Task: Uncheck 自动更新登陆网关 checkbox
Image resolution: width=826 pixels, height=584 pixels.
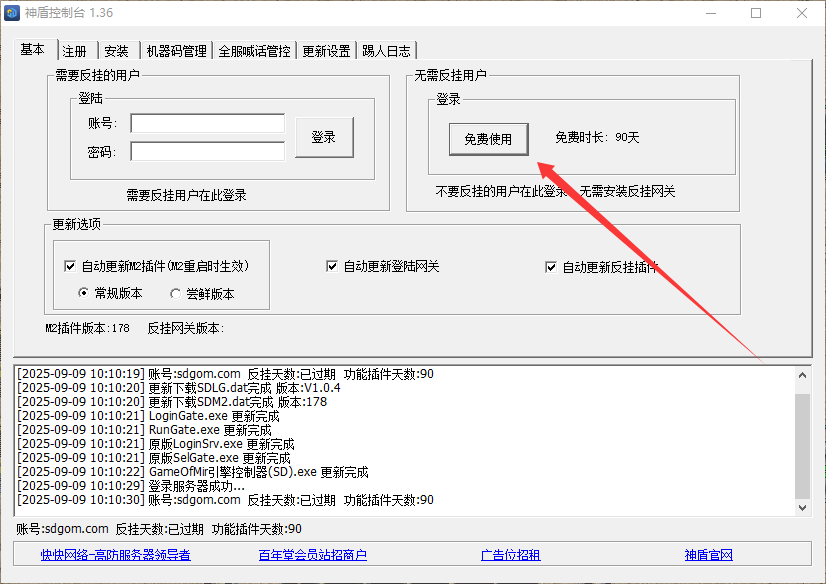Action: 332,267
